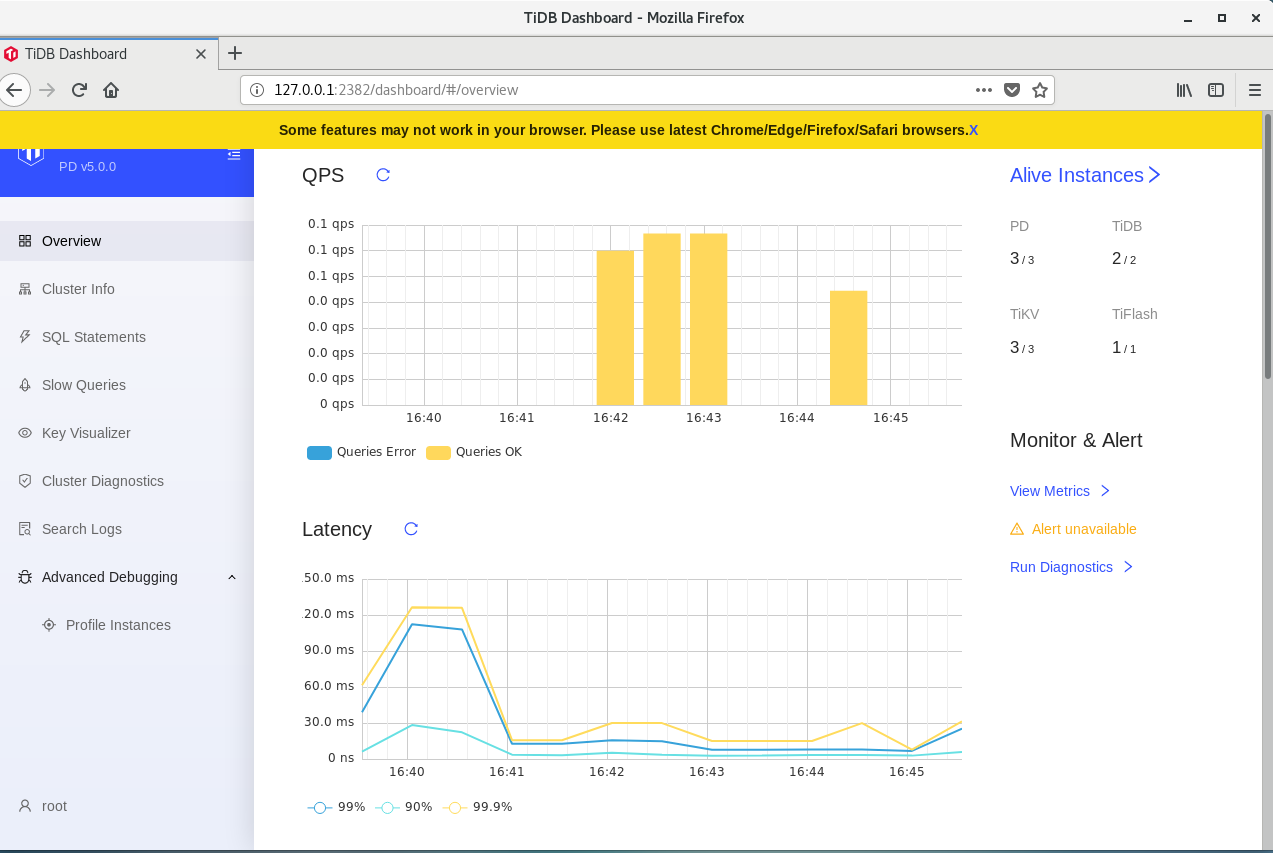Collapse the Advanced Debugging submenu
The height and width of the screenshot is (853, 1273).
click(232, 577)
